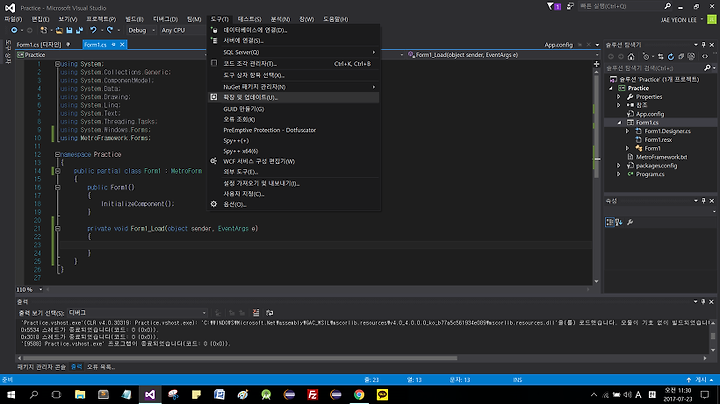
Task: Open FileZilla from the Windows taskbar
Action: 312,394
